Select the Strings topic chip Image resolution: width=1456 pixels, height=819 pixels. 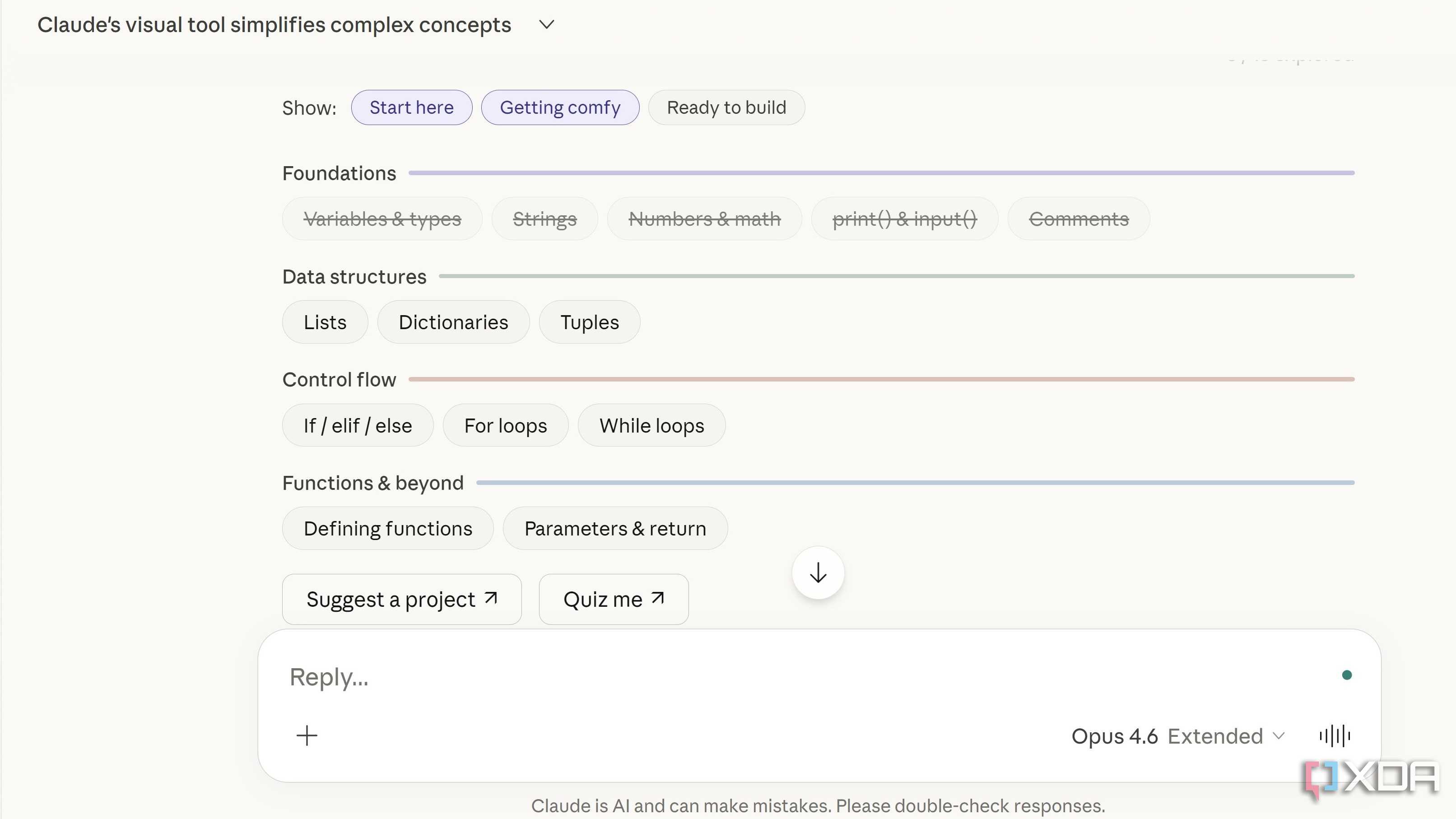pyautogui.click(x=544, y=219)
